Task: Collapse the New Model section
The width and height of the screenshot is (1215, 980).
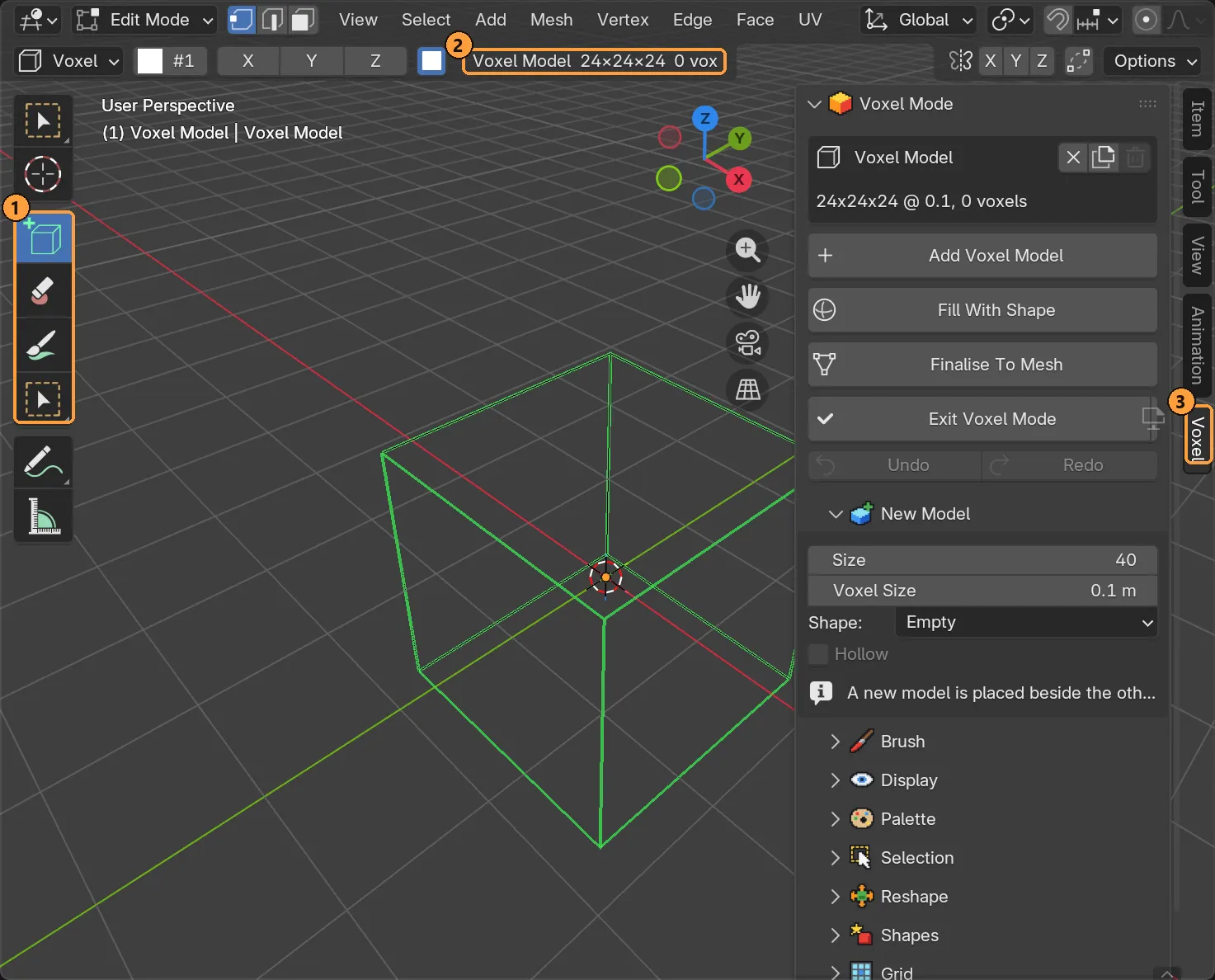Action: pyautogui.click(x=836, y=514)
